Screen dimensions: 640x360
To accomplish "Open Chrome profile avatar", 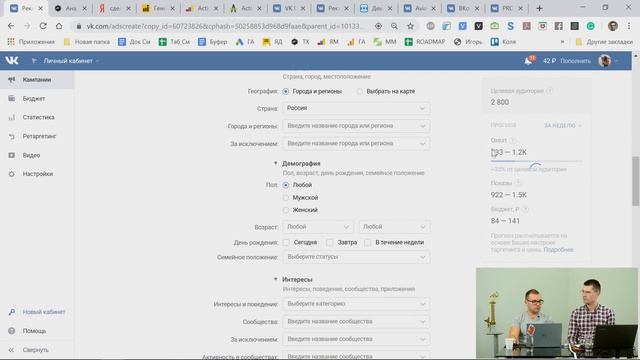I will [613, 26].
